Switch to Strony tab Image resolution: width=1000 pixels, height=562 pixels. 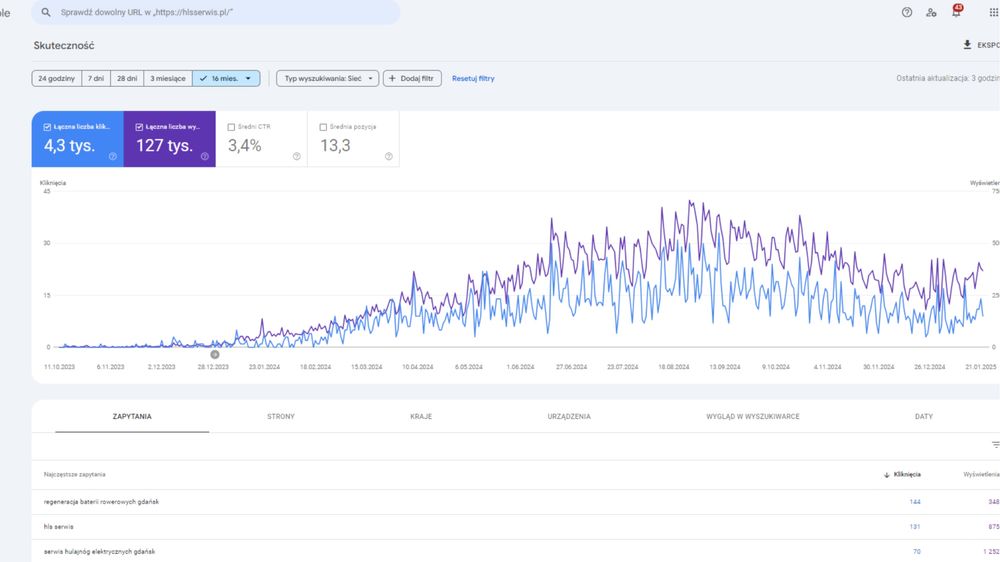click(281, 417)
